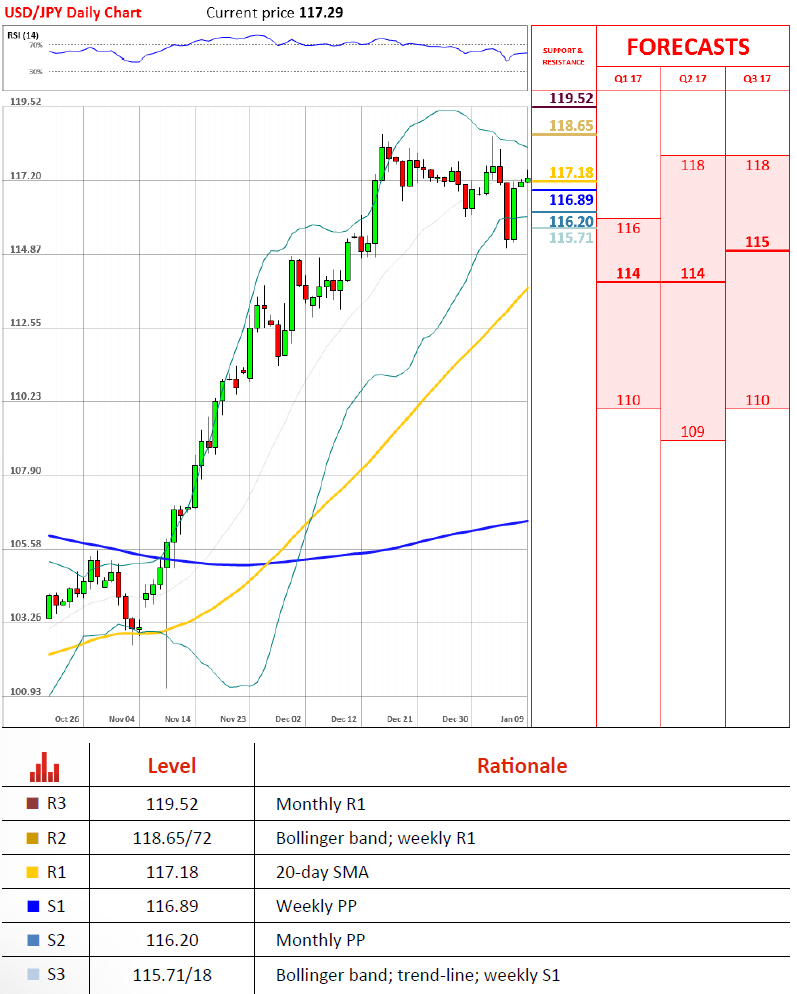This screenshot has height=994, width=797.
Task: Click Bollinger band; weekly R1 rationale
Action: (x=375, y=839)
